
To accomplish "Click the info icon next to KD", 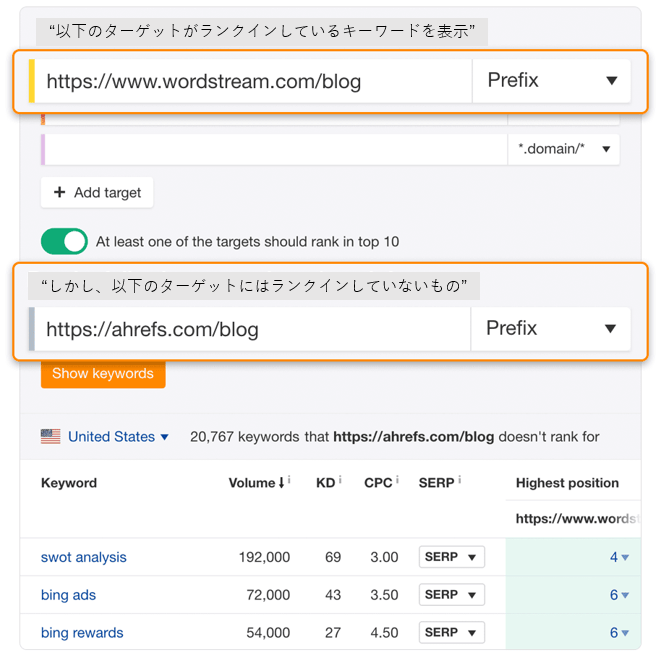I will point(340,480).
